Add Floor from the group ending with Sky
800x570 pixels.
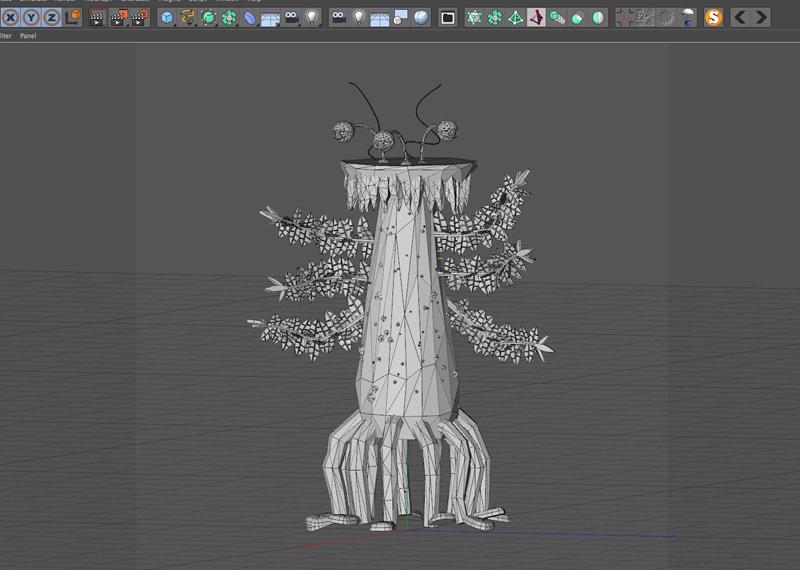click(x=380, y=19)
